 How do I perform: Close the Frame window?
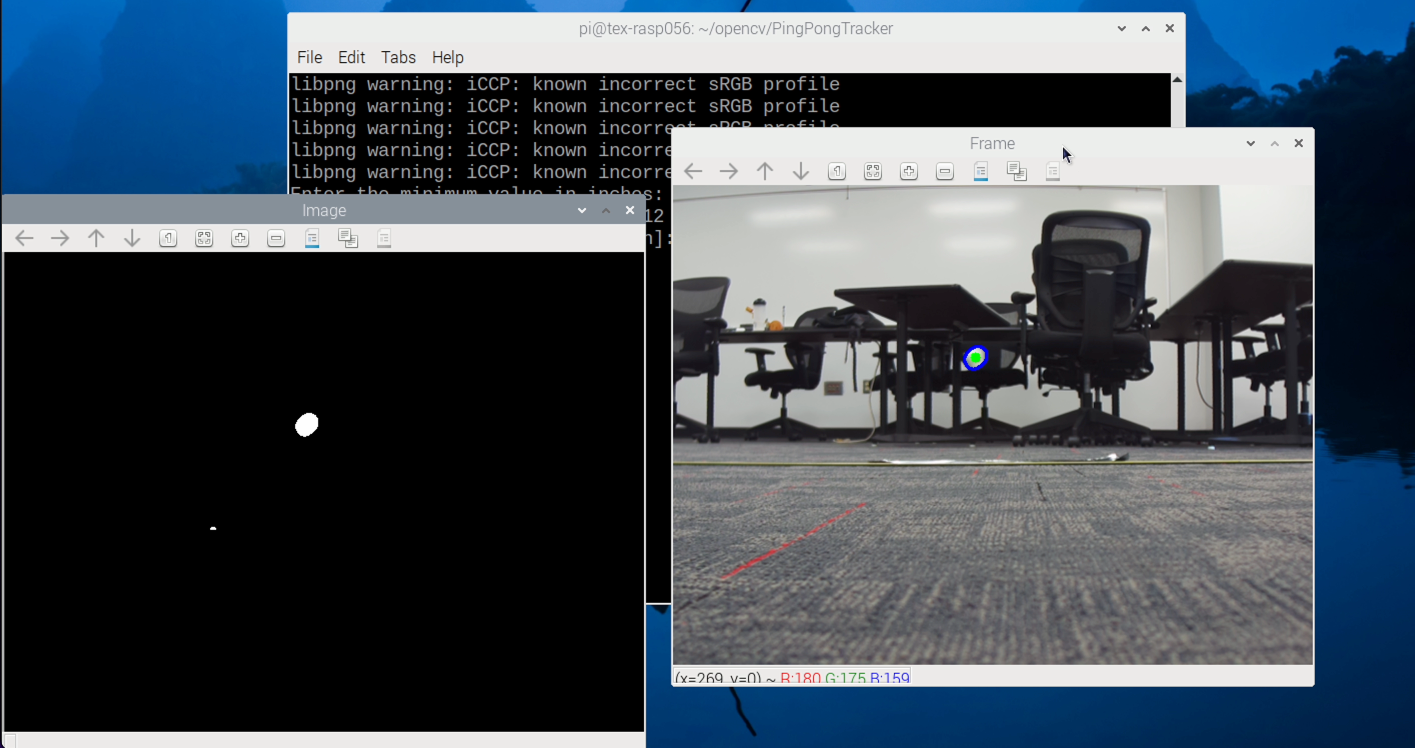click(1299, 143)
